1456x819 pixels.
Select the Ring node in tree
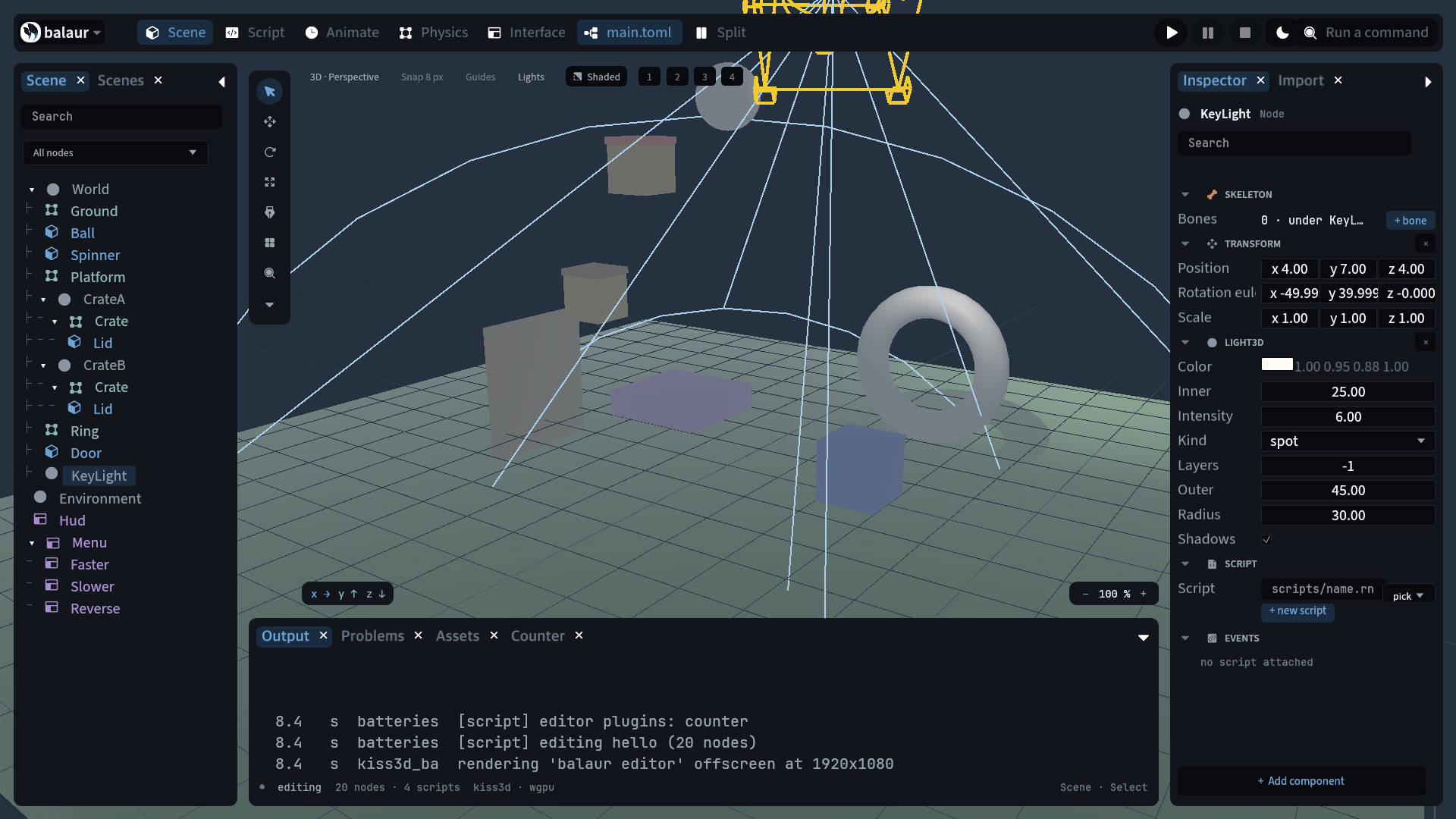coord(84,431)
